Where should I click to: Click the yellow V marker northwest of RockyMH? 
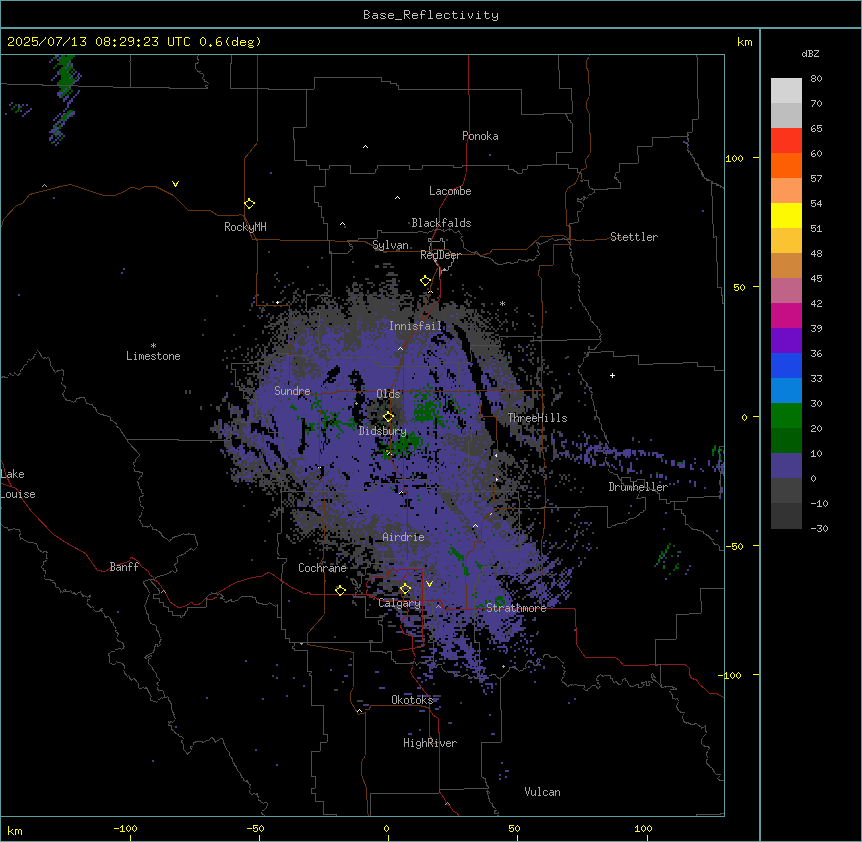175,184
